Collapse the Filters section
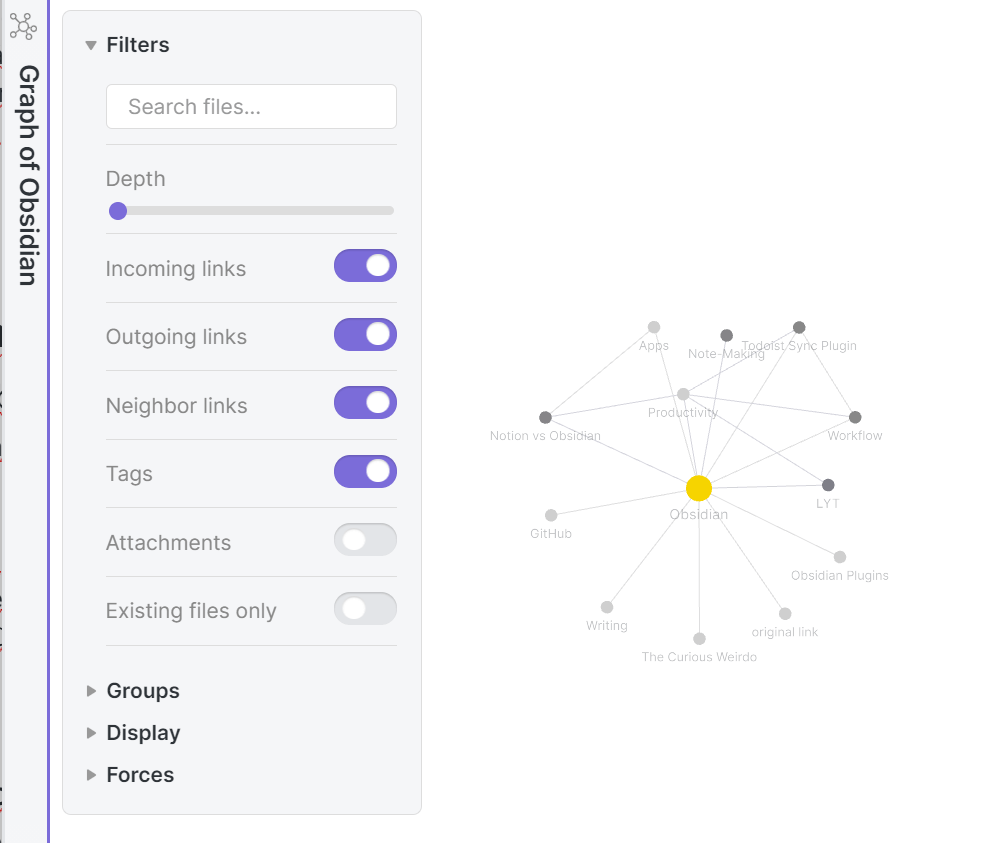This screenshot has height=843, width=990. (137, 45)
